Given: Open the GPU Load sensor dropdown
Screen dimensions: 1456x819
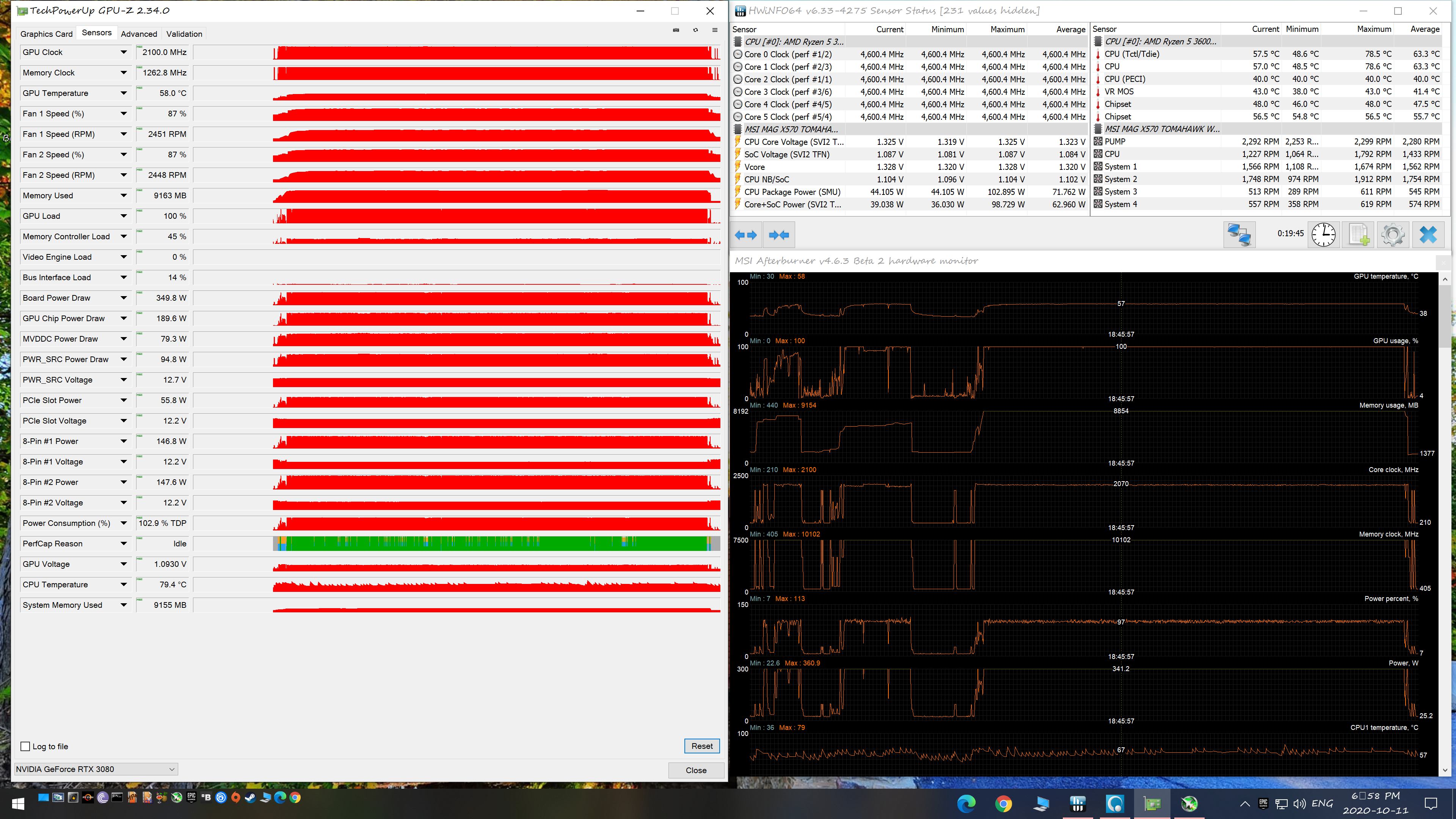Looking at the screenshot, I should point(124,216).
